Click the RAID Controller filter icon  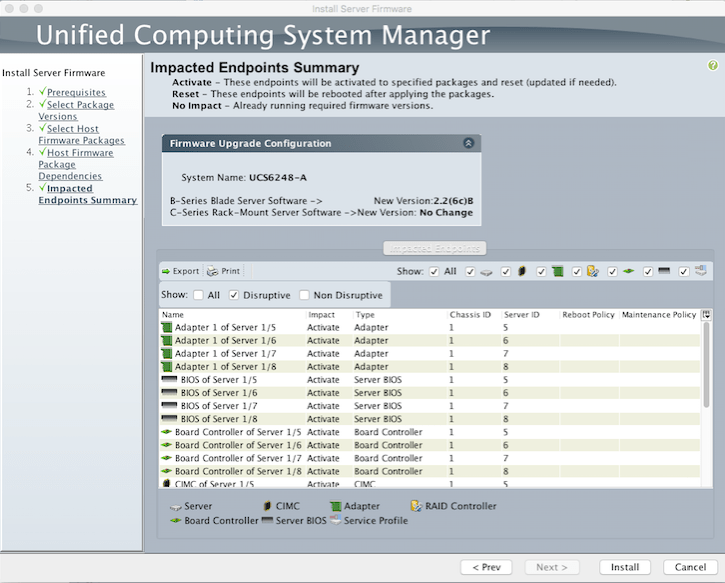[593, 271]
